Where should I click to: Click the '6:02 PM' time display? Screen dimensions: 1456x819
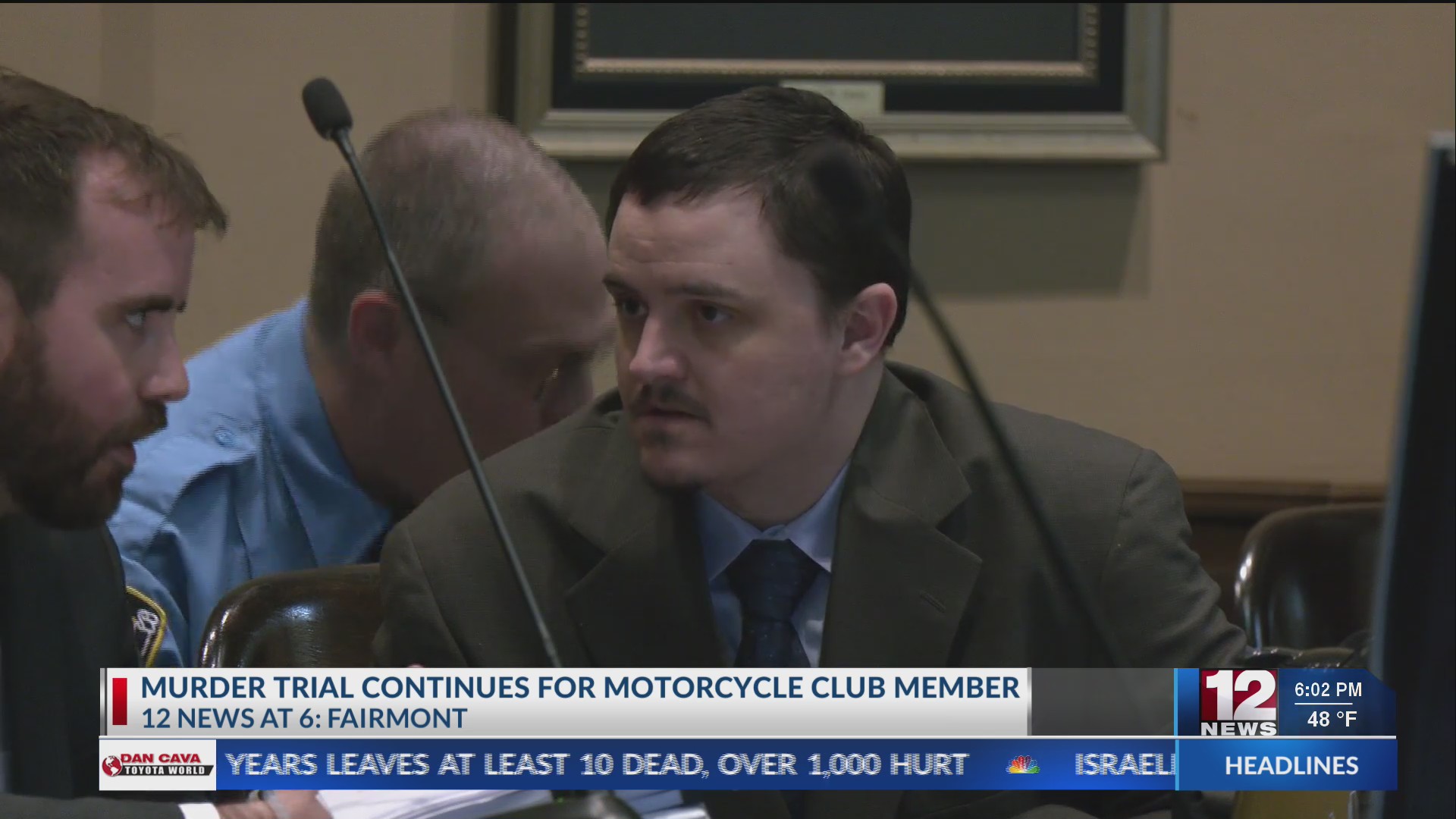click(1328, 690)
